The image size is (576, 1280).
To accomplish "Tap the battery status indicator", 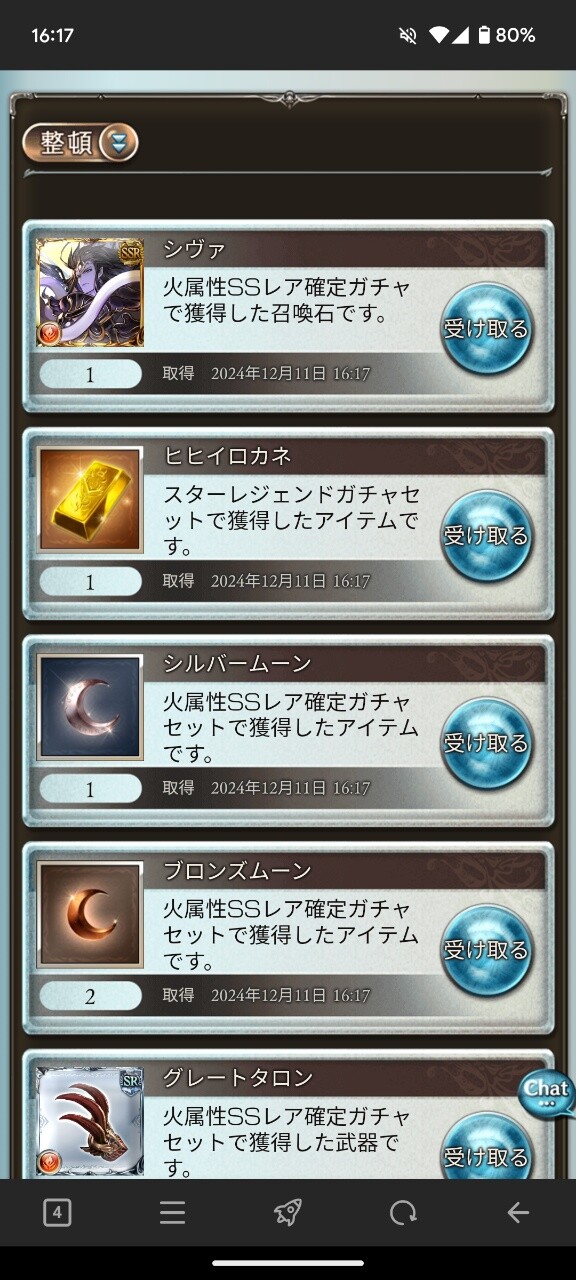I will click(484, 35).
